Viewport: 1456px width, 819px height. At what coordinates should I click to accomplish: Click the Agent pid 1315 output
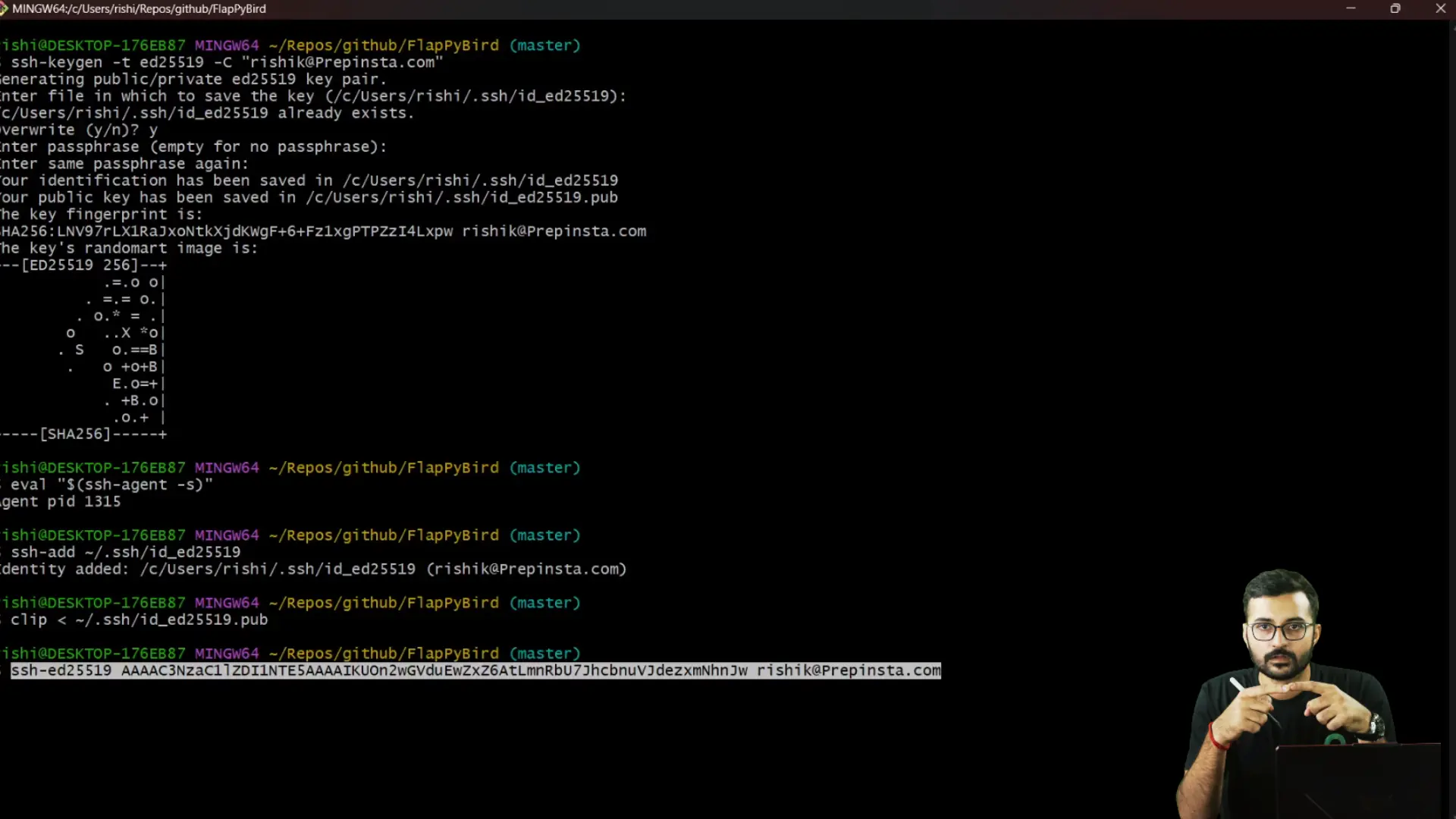61,501
